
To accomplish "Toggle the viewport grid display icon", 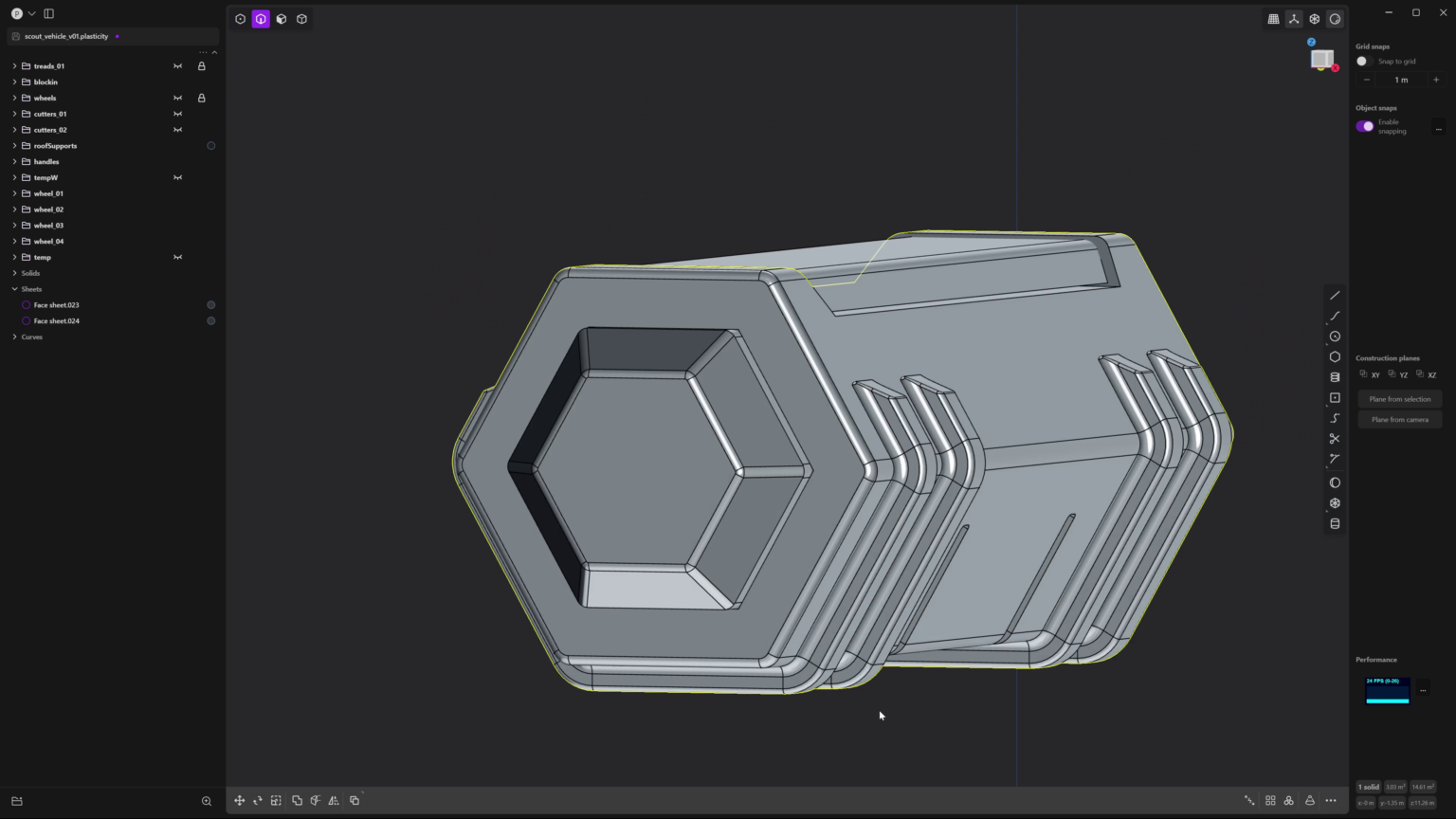I will (x=1273, y=19).
